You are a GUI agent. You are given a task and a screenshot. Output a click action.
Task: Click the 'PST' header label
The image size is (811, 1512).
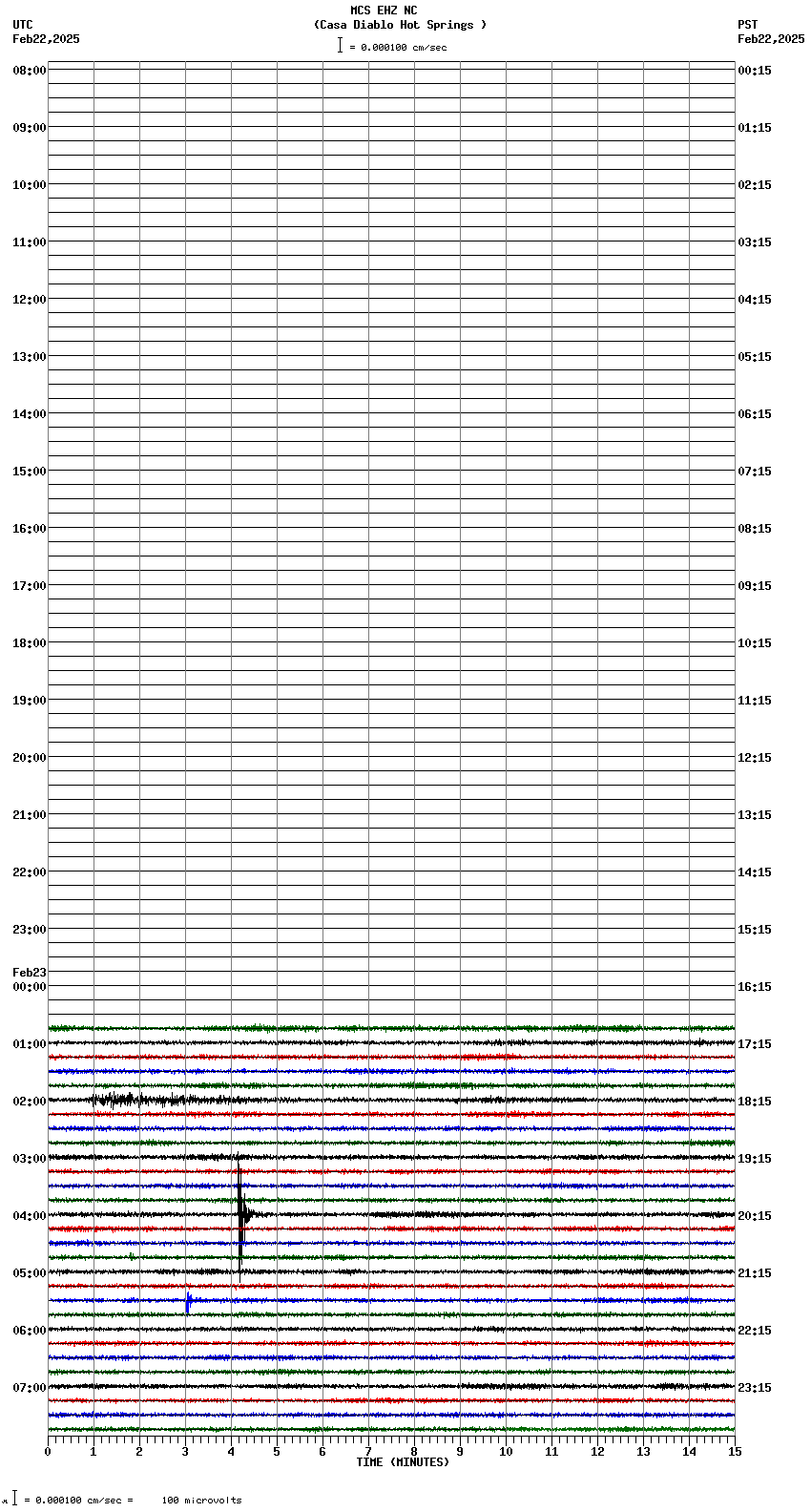[x=748, y=25]
